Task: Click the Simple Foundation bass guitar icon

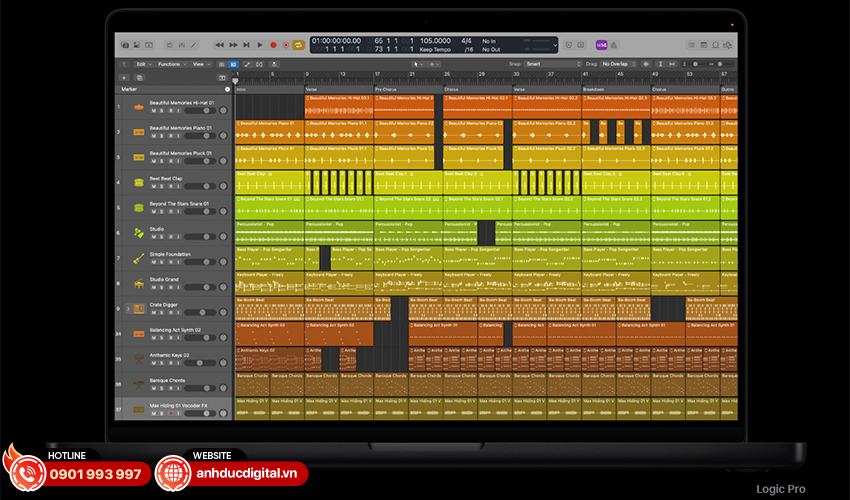Action: (x=137, y=258)
